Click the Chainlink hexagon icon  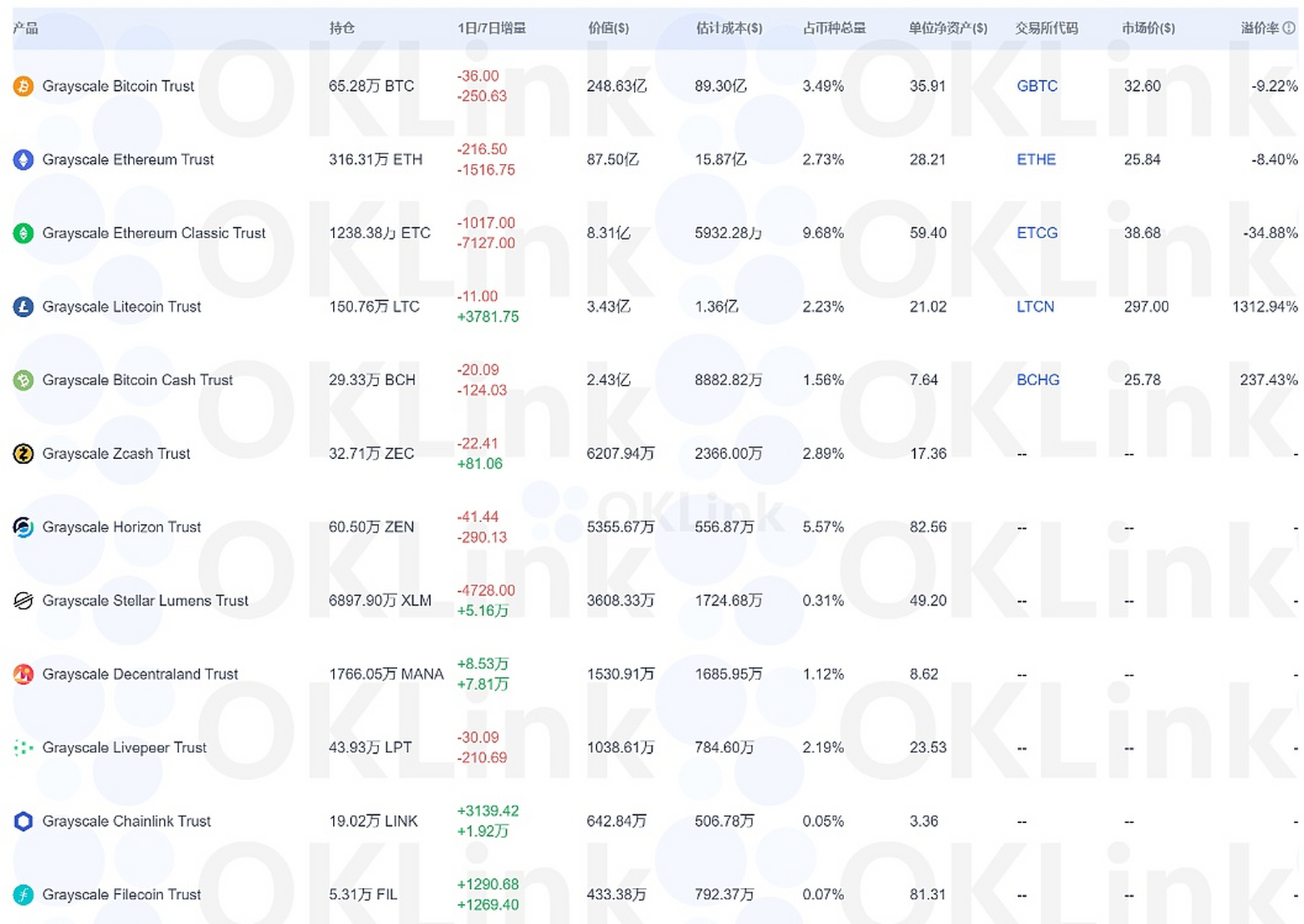click(23, 821)
